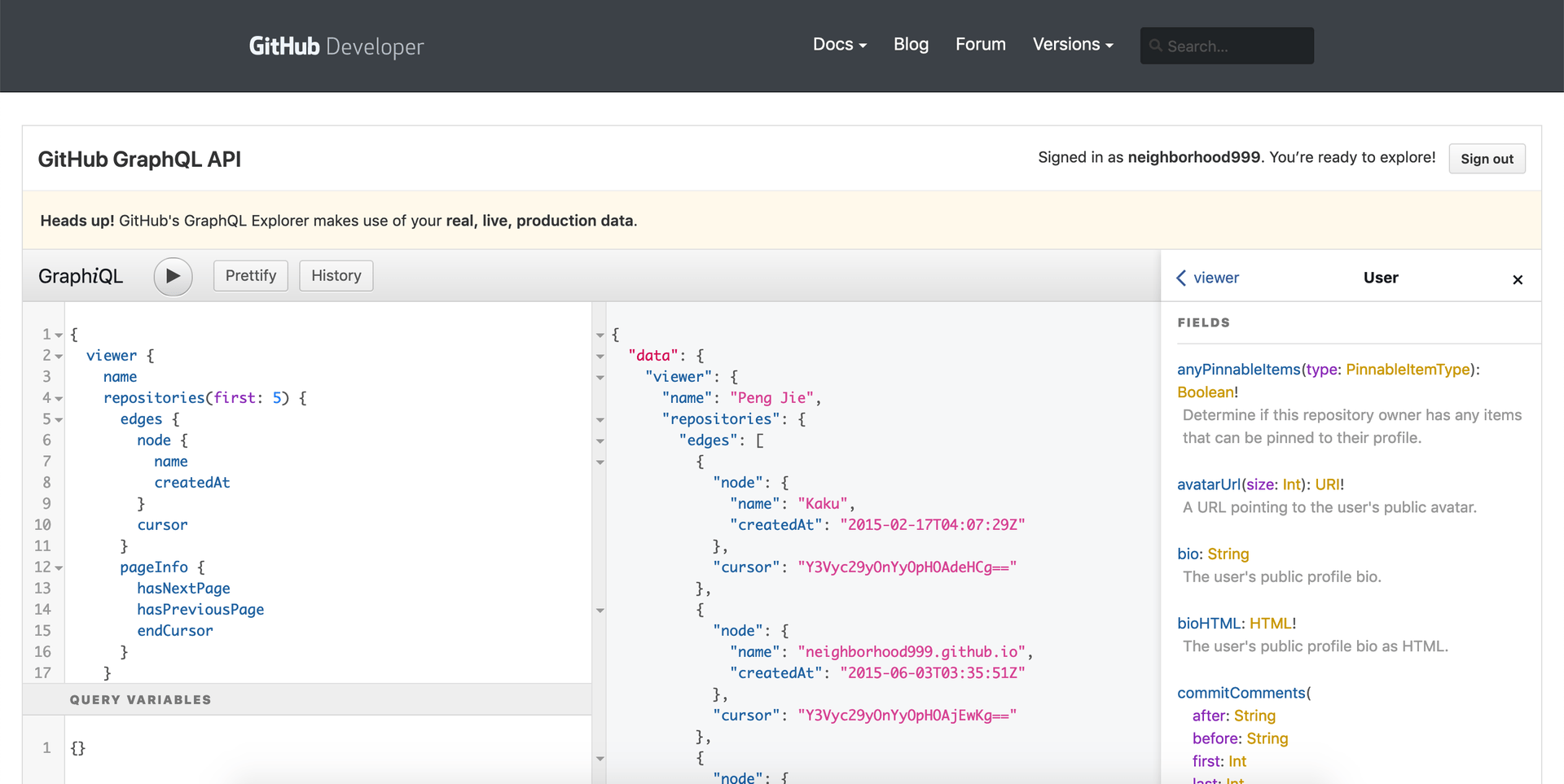The image size is (1564, 784).
Task: Click the search magnifier icon
Action: (1155, 46)
